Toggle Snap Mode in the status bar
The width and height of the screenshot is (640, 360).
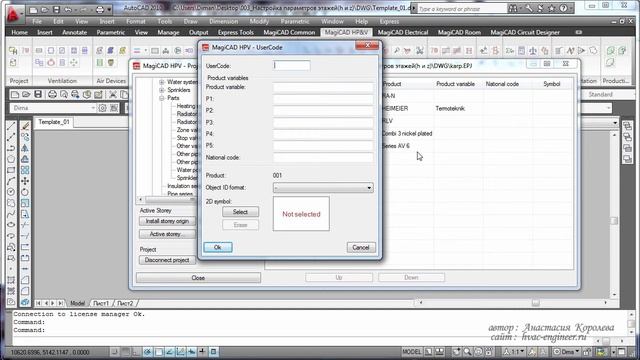click(x=115, y=352)
